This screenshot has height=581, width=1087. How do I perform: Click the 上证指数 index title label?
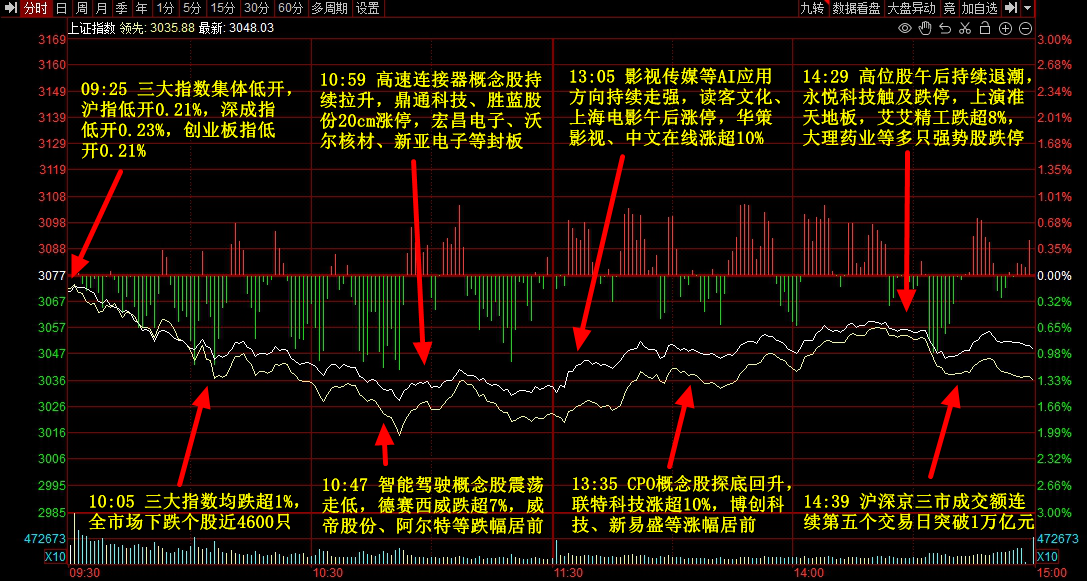click(x=91, y=28)
